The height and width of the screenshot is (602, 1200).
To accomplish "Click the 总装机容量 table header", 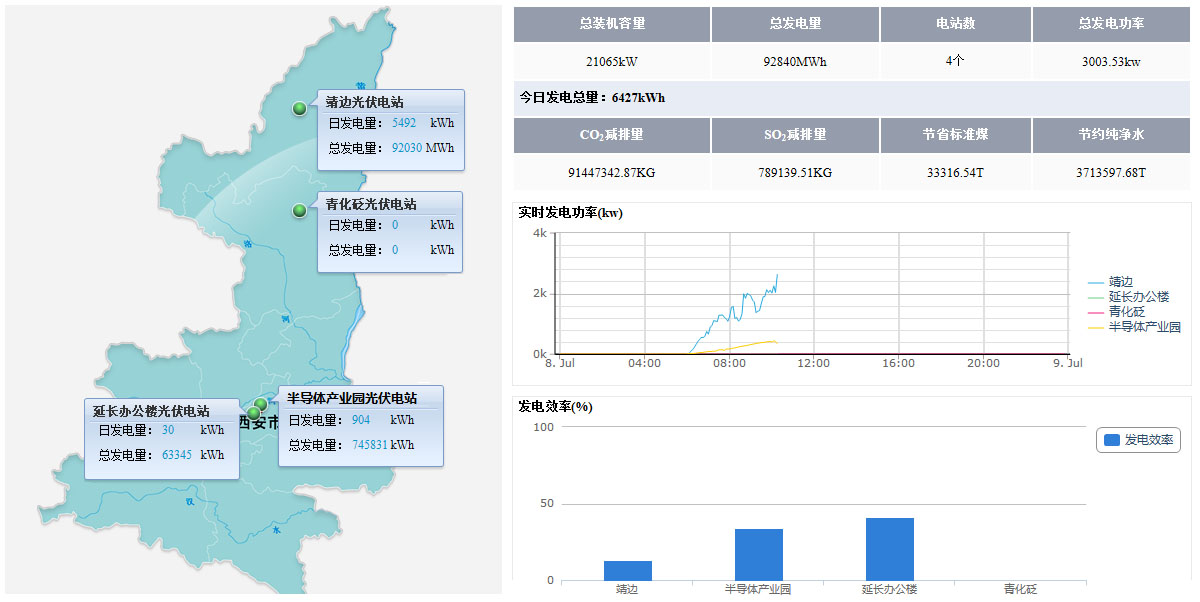I will (612, 24).
